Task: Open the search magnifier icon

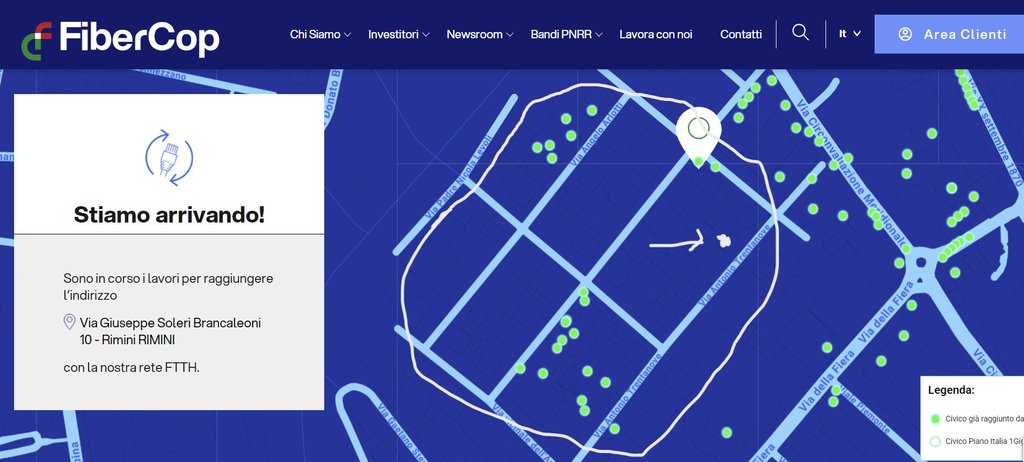Action: tap(800, 32)
